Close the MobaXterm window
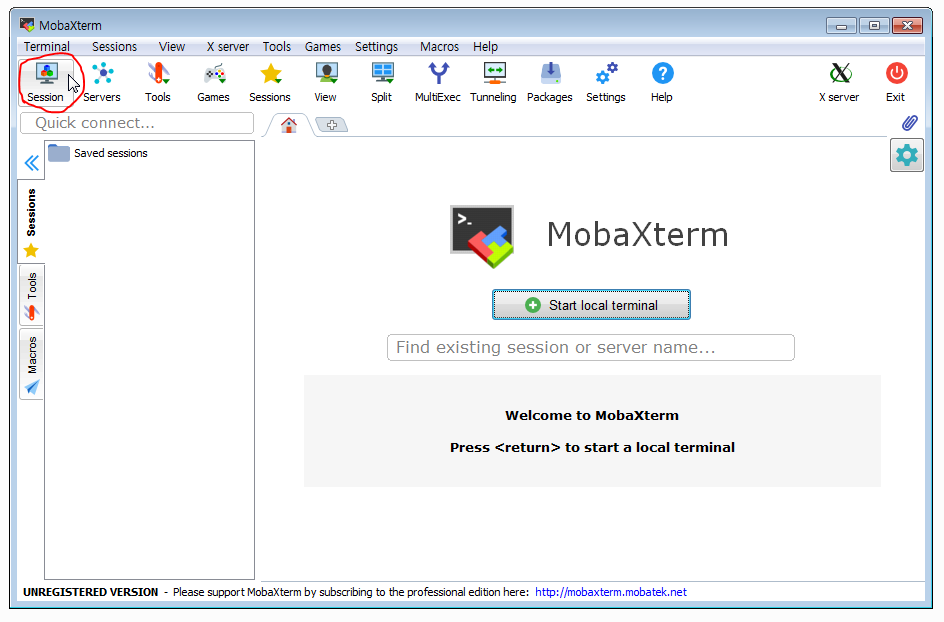The height and width of the screenshot is (622, 944). click(908, 25)
